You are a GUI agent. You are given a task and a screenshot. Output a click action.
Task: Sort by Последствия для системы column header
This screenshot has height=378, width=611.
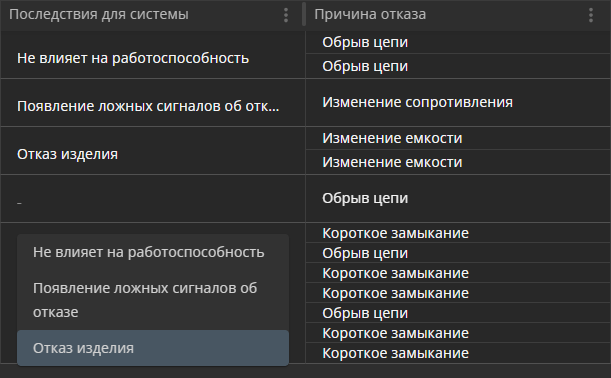click(99, 14)
